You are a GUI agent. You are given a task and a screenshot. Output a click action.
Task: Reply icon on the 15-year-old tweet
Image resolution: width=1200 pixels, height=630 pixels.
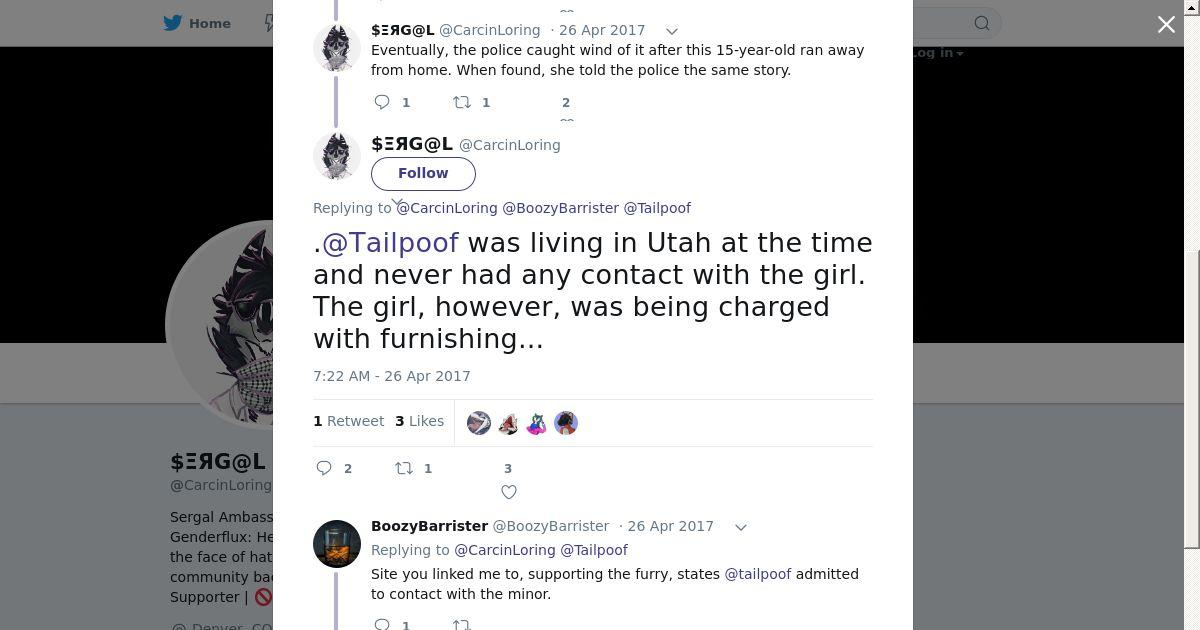click(382, 102)
